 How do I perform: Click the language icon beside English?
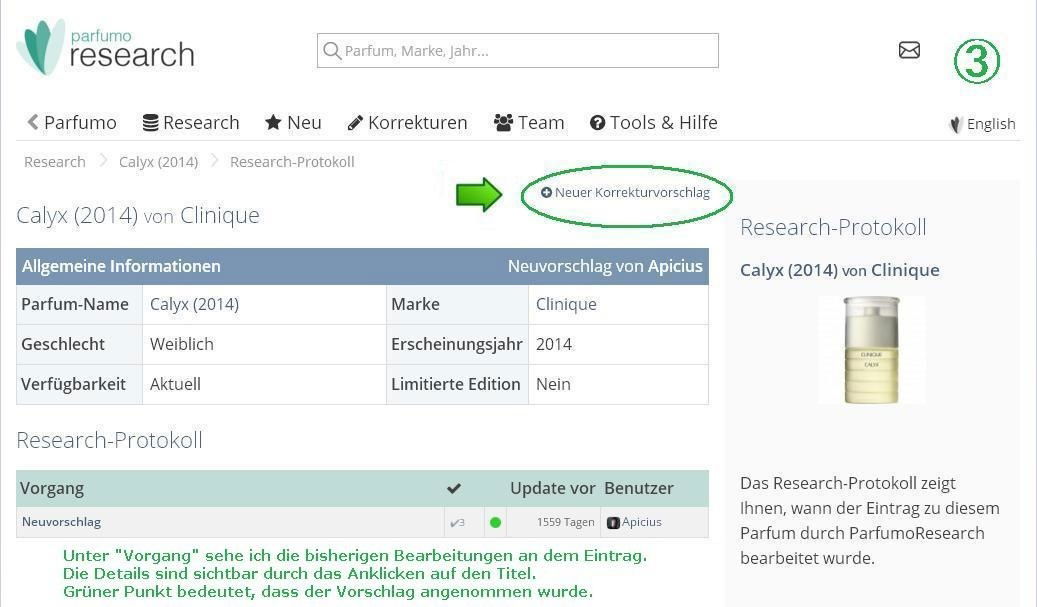point(956,124)
